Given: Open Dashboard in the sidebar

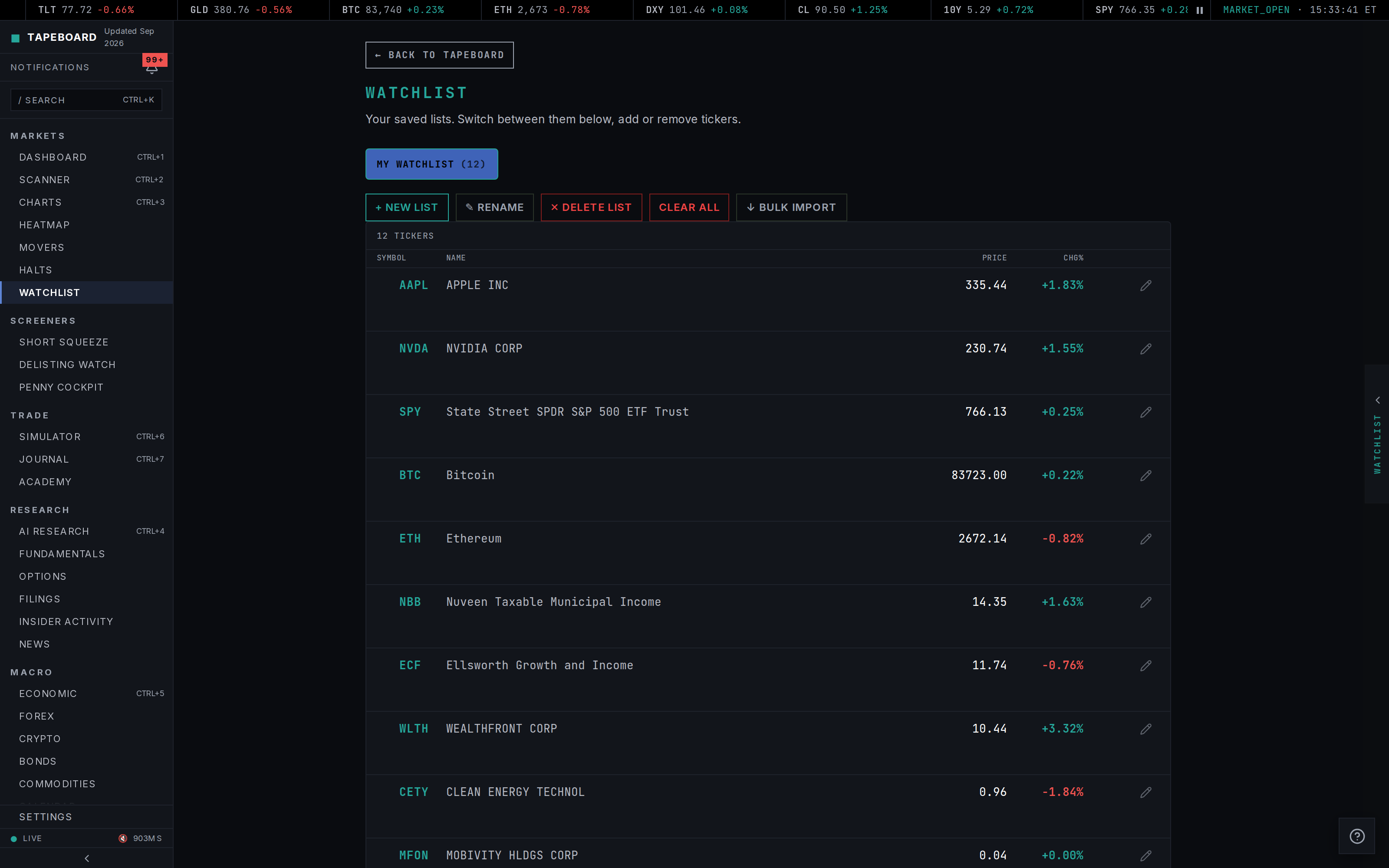Looking at the screenshot, I should (87, 157).
